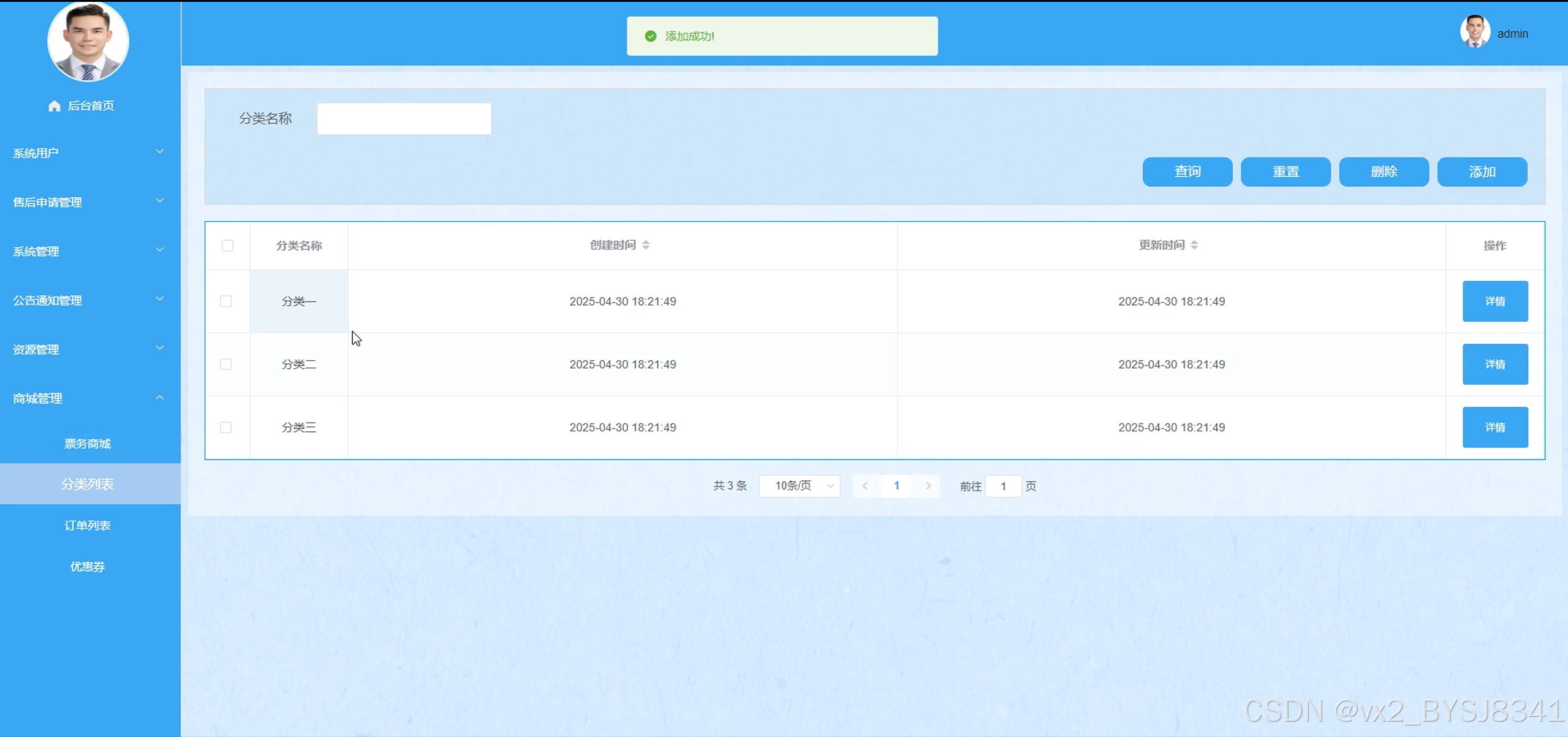The width and height of the screenshot is (1568, 737).
Task: Click the green success check icon
Action: click(651, 36)
